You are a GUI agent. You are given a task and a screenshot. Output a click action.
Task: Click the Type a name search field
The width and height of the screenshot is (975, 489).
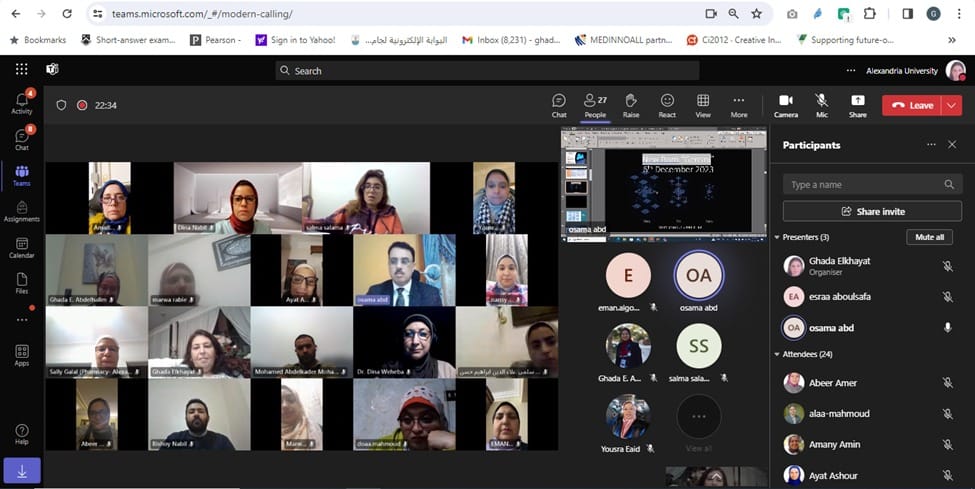pyautogui.click(x=865, y=185)
